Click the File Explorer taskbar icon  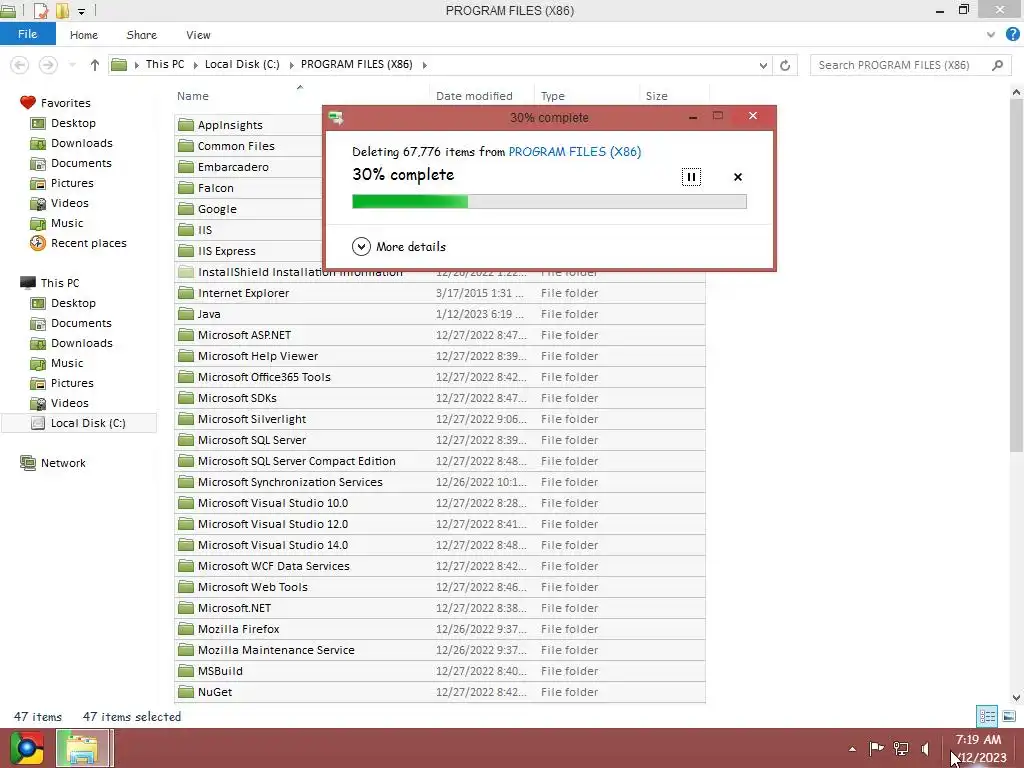[83, 748]
